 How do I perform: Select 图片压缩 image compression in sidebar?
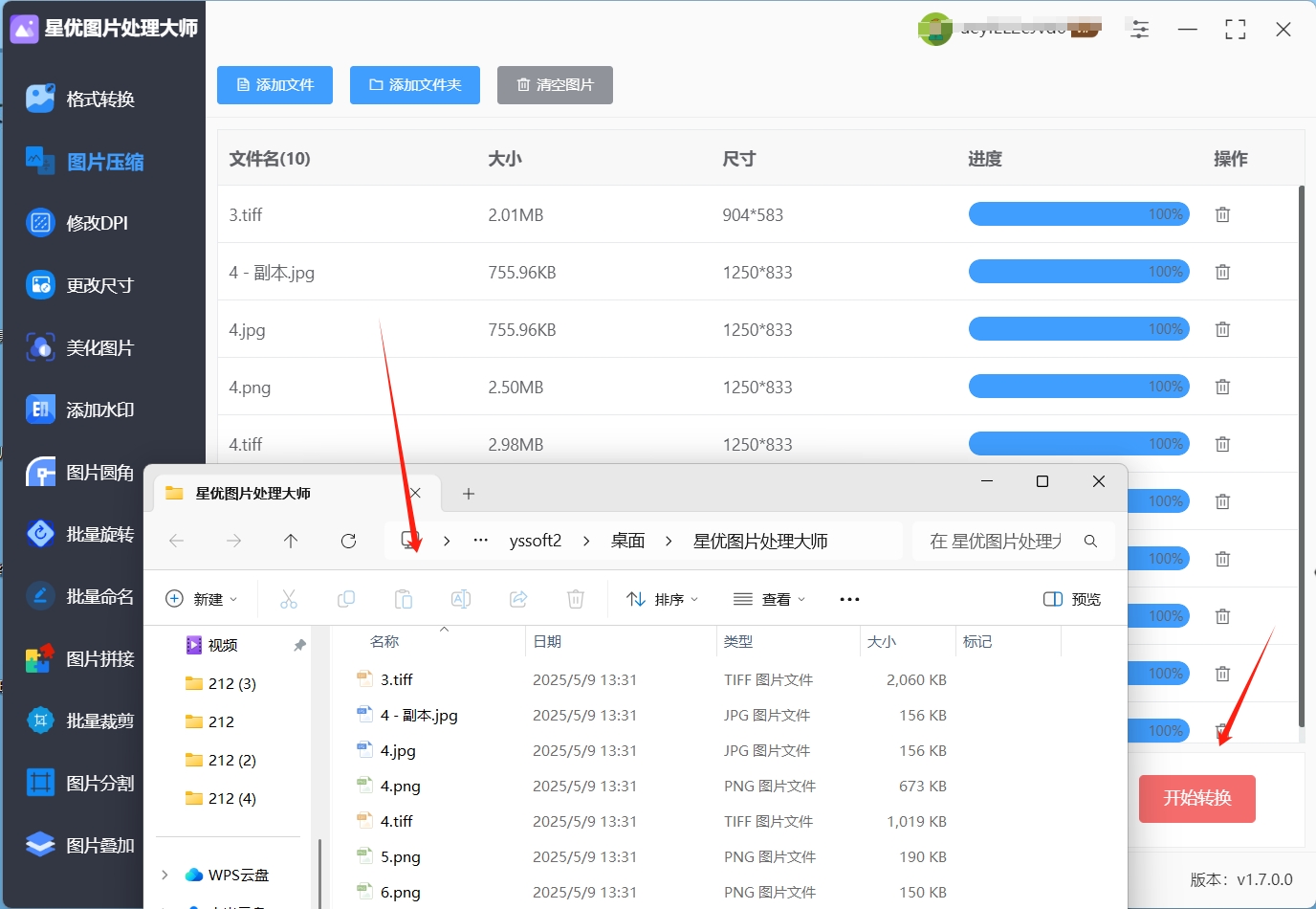[84, 162]
